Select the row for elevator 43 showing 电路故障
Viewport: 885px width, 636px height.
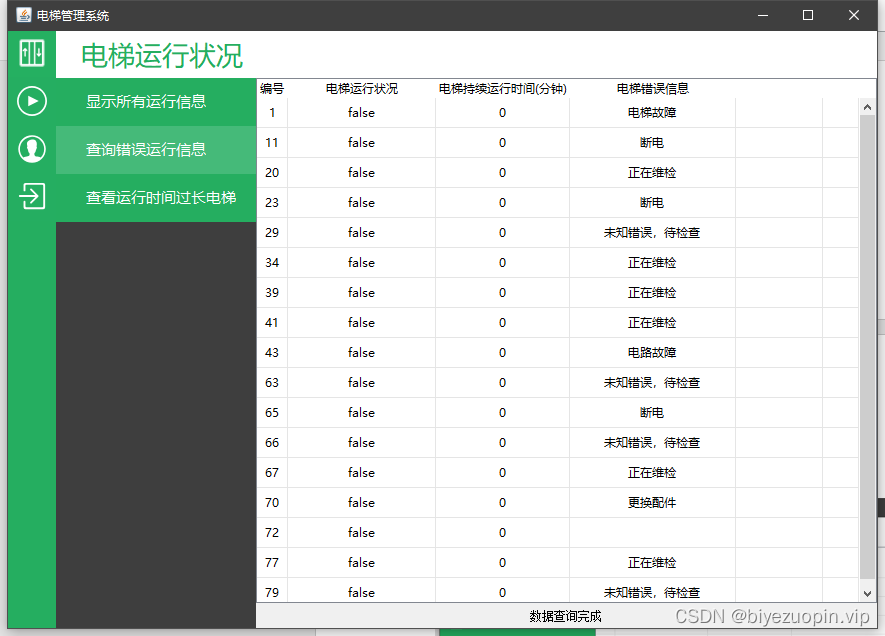[500, 352]
